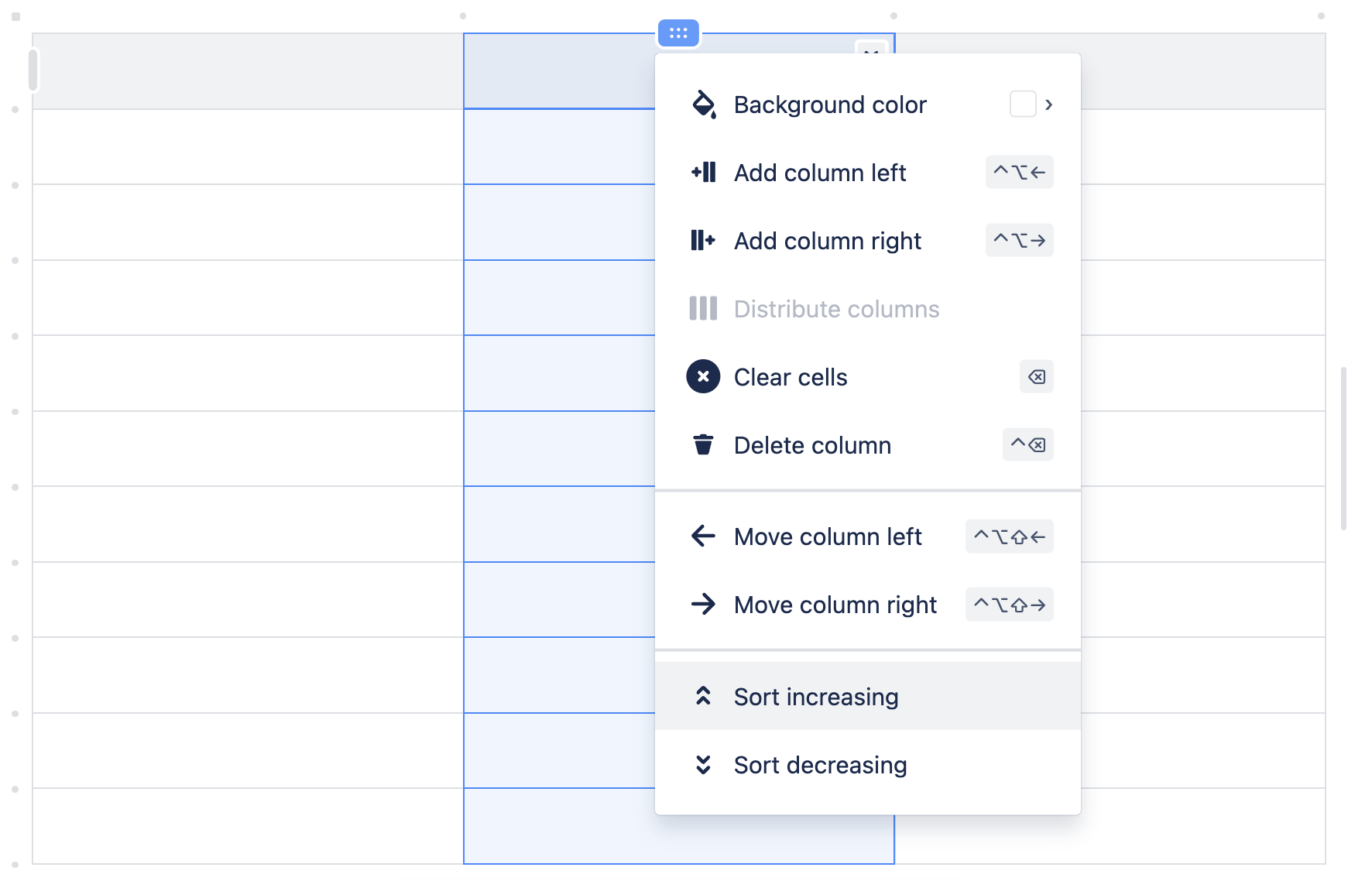Screen dimensions: 1372x881
Task: Click the Delete column trash icon
Action: (703, 445)
